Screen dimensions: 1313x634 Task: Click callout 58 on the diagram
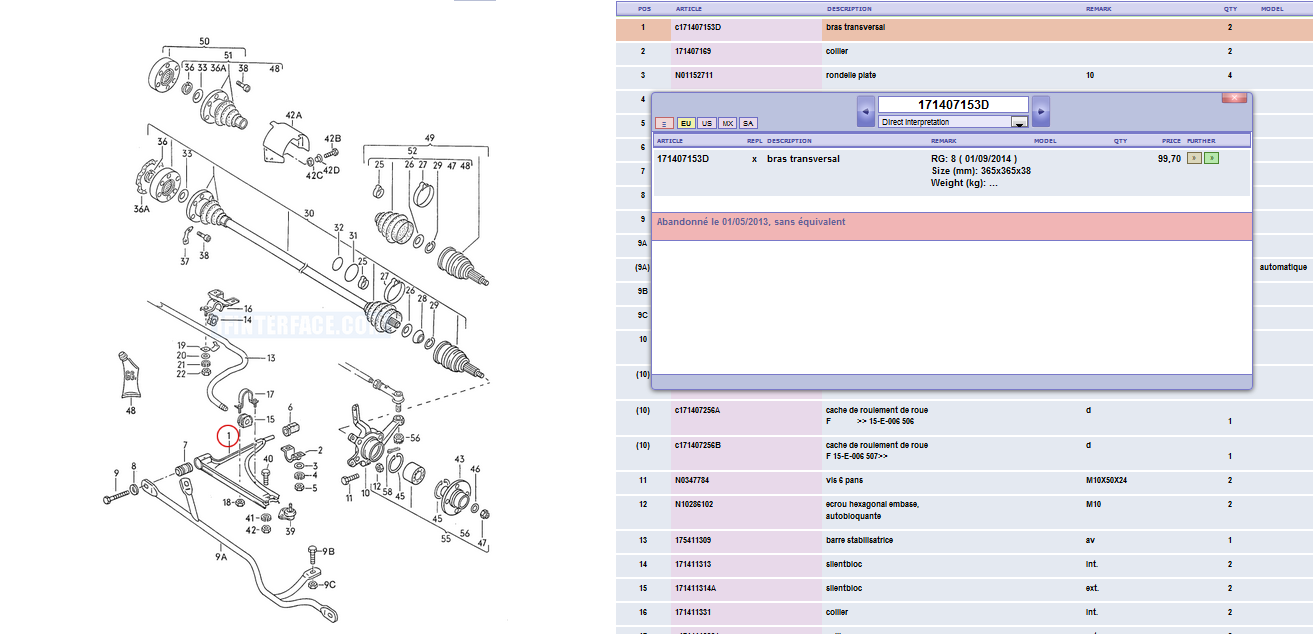pos(387,494)
